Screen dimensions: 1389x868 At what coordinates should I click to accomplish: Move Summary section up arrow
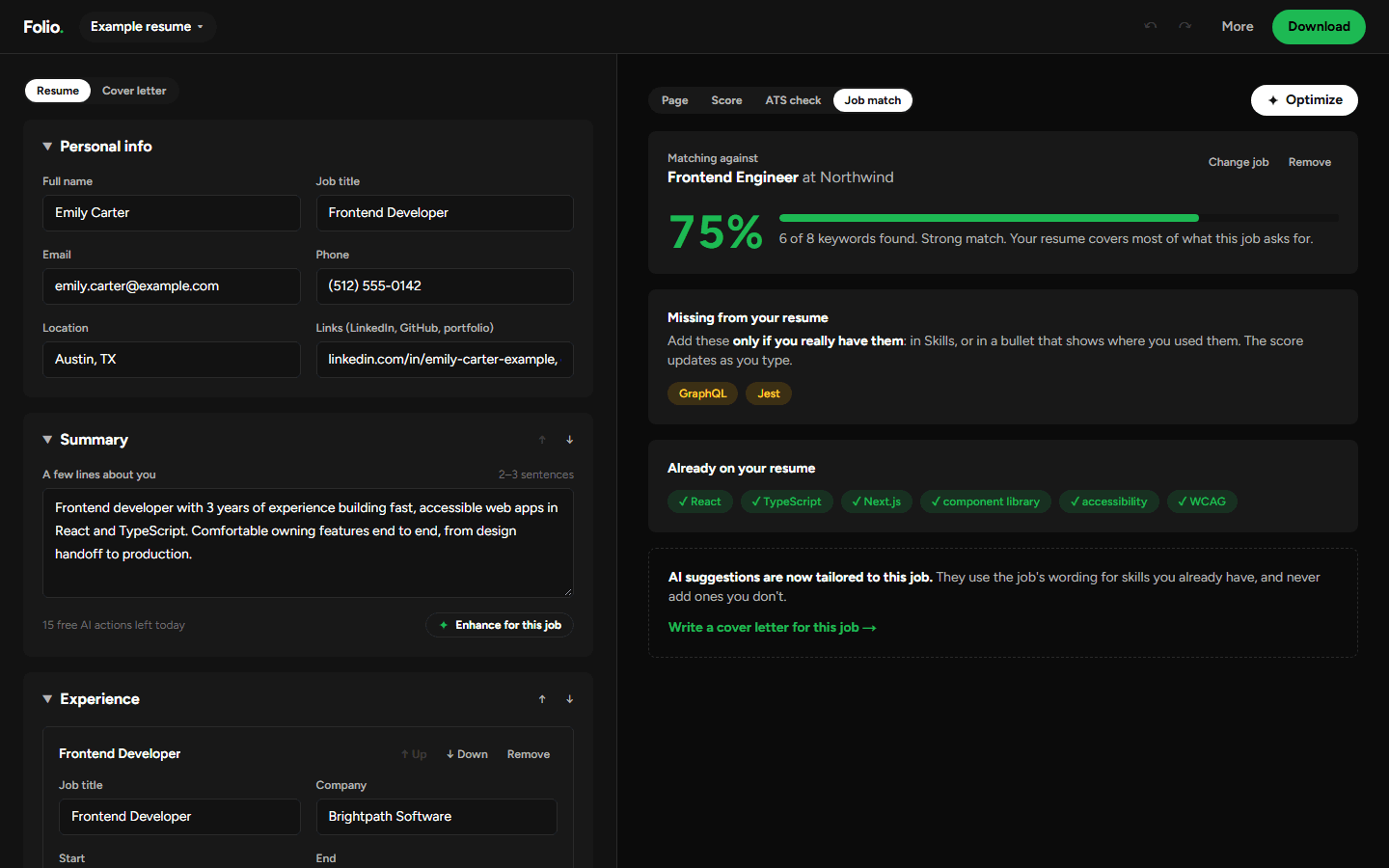click(x=542, y=440)
